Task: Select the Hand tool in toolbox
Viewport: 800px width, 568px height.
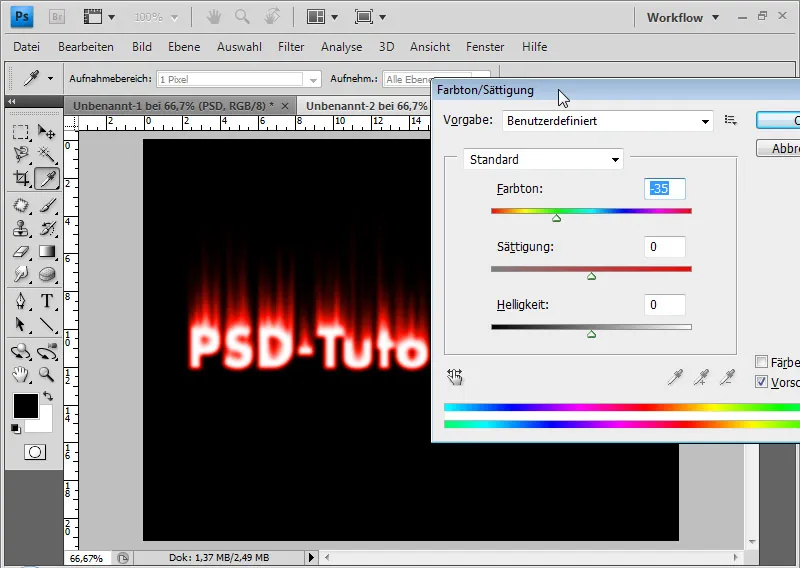Action: tap(20, 375)
